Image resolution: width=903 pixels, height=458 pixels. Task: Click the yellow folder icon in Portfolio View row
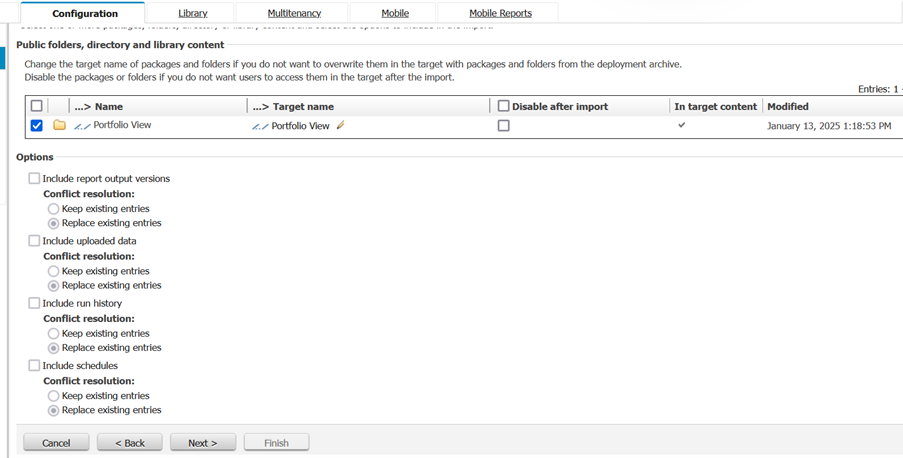click(59, 126)
